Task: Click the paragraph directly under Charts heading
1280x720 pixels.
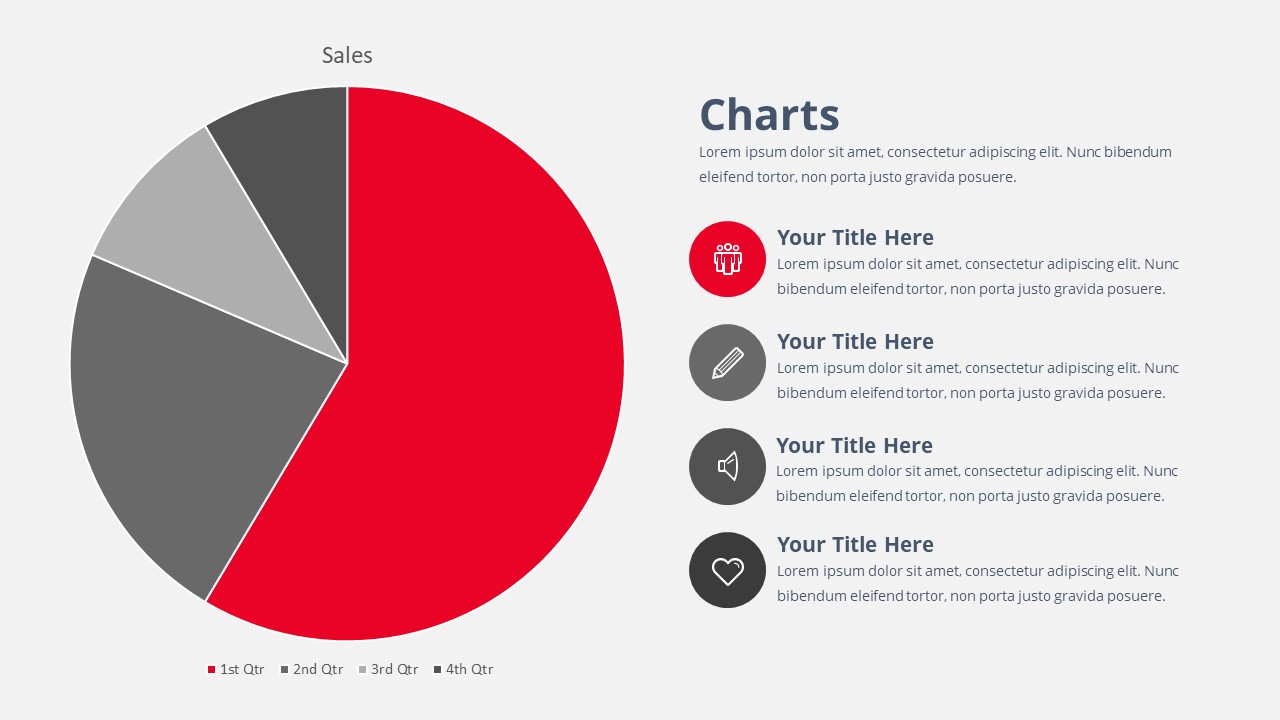Action: (x=935, y=165)
